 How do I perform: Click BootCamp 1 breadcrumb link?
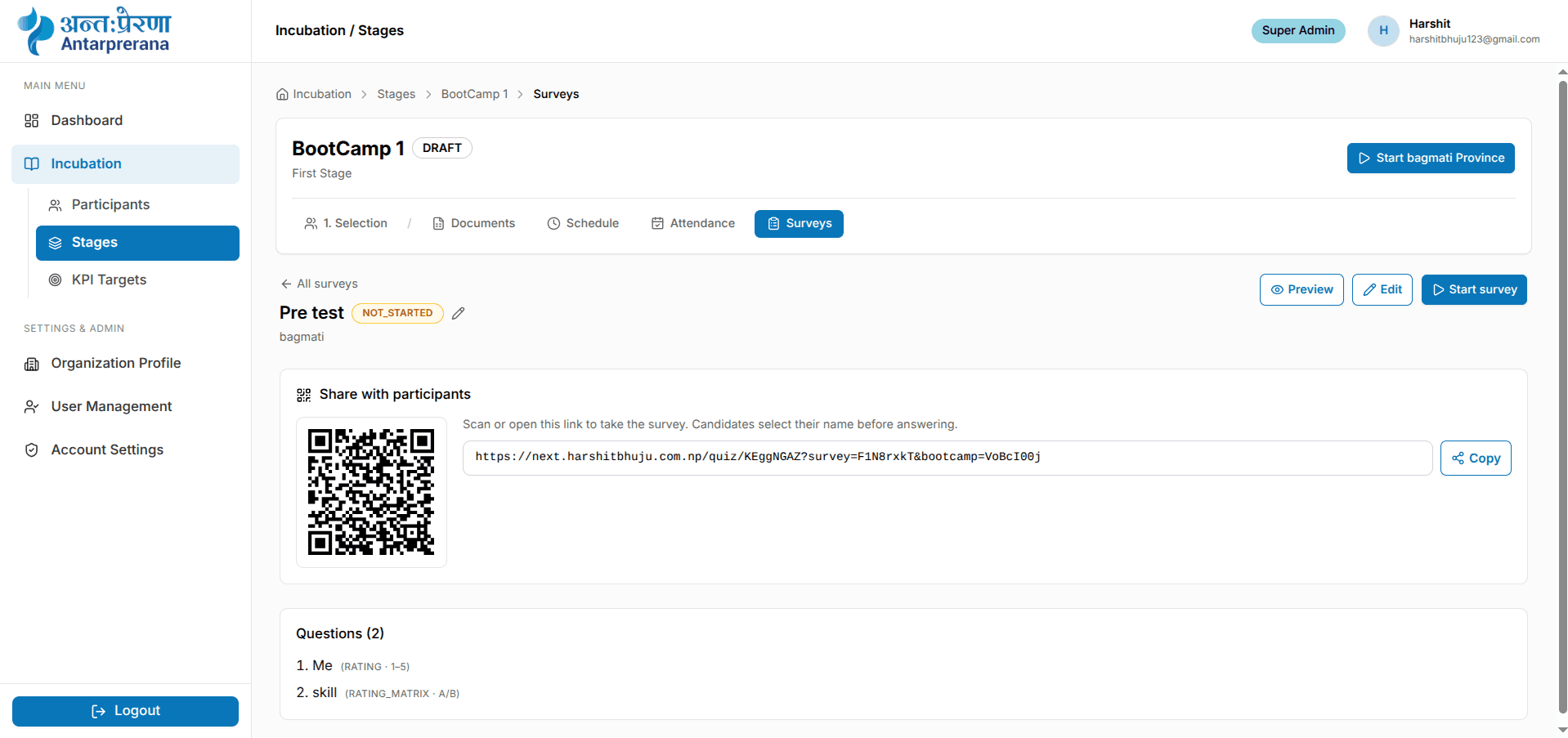click(475, 94)
